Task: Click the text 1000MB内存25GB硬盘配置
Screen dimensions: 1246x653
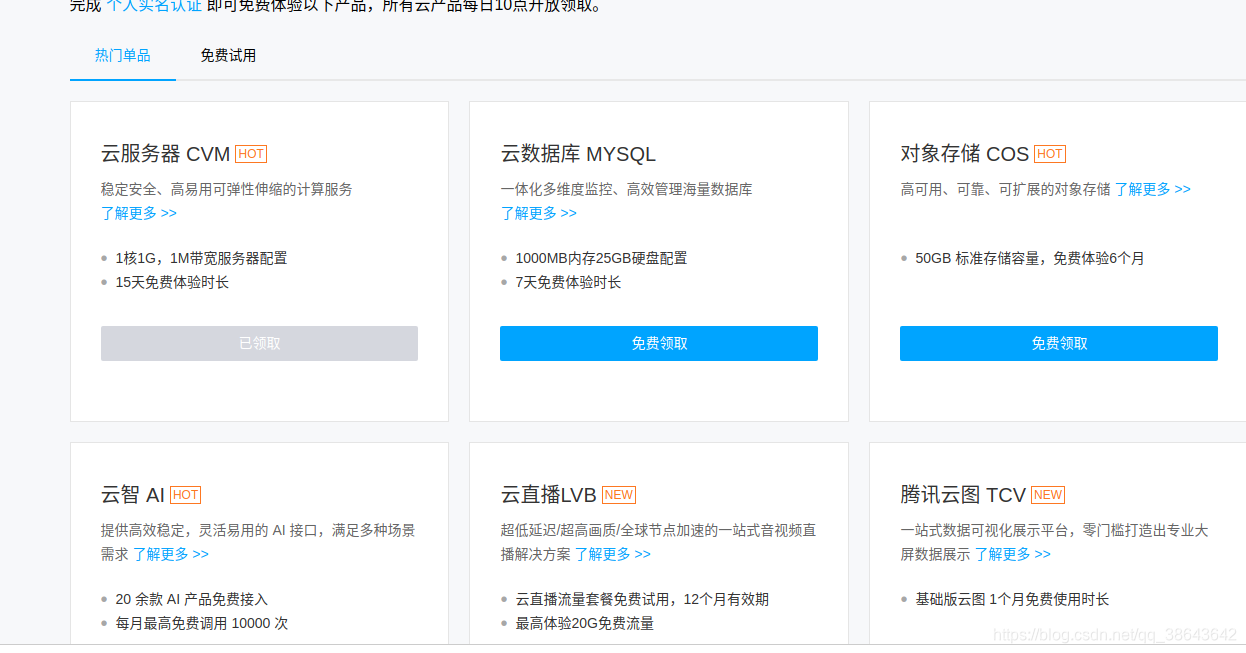Action: (601, 258)
